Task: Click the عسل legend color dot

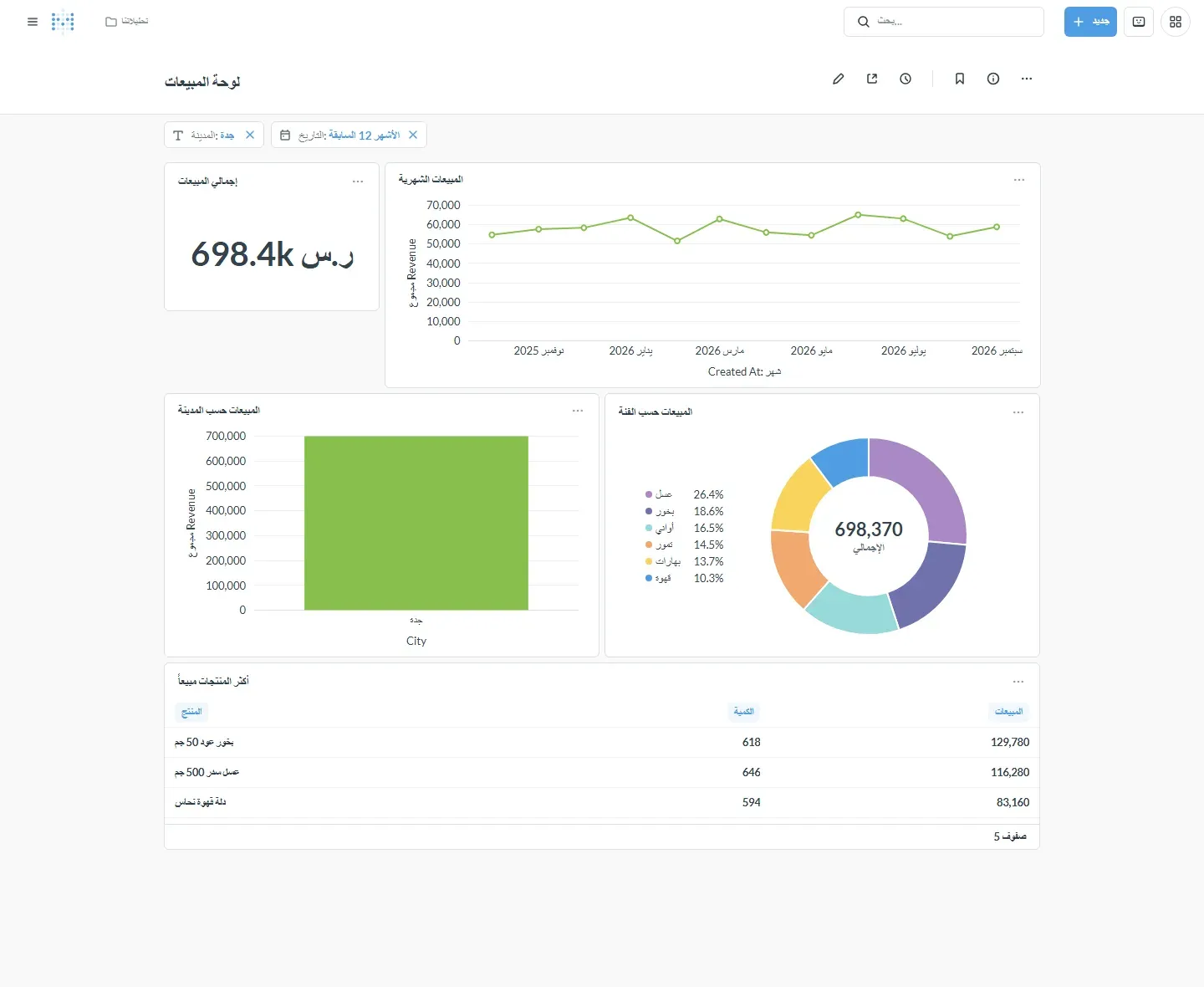Action: [649, 494]
